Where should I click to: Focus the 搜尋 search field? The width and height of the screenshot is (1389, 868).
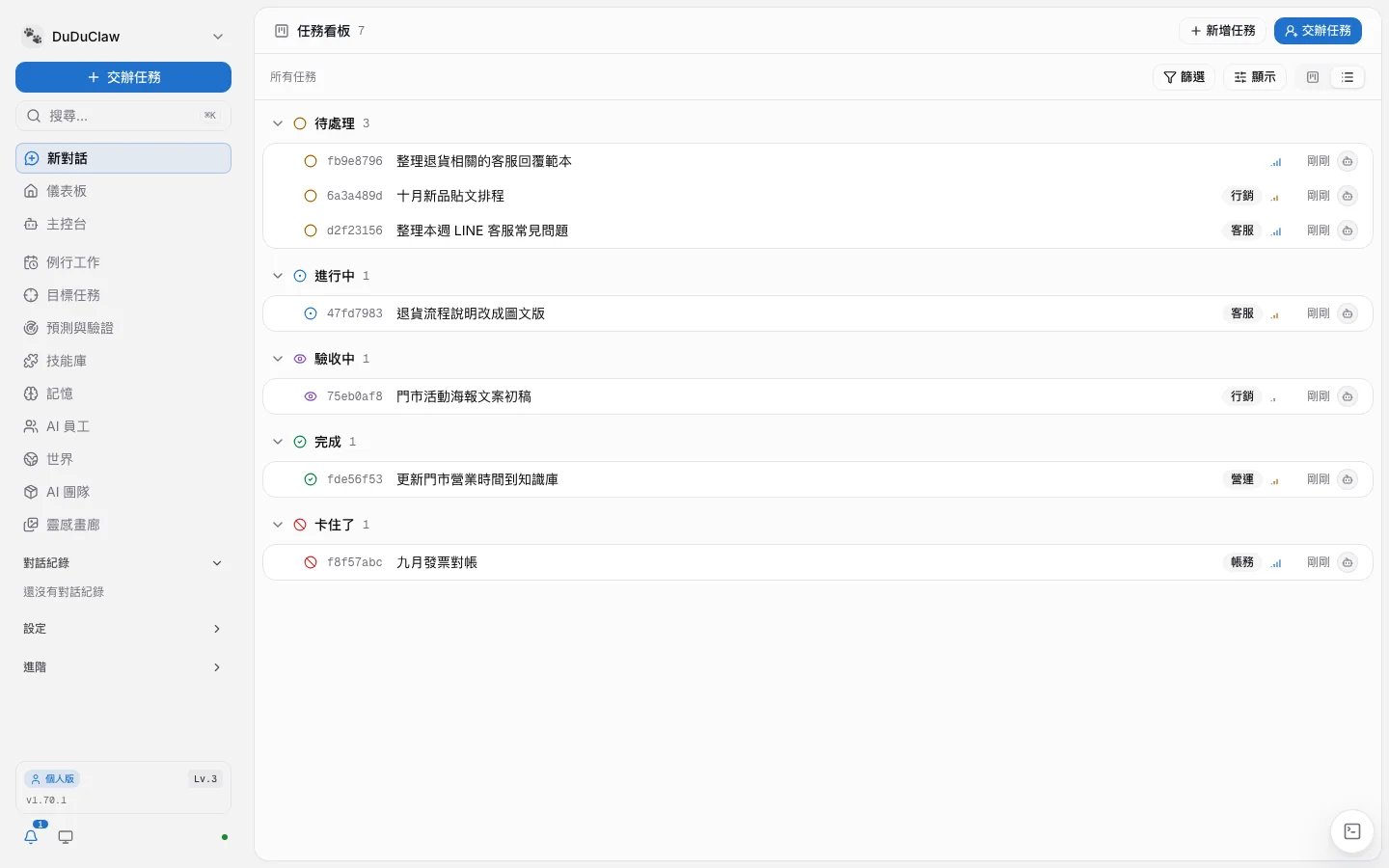click(x=123, y=116)
